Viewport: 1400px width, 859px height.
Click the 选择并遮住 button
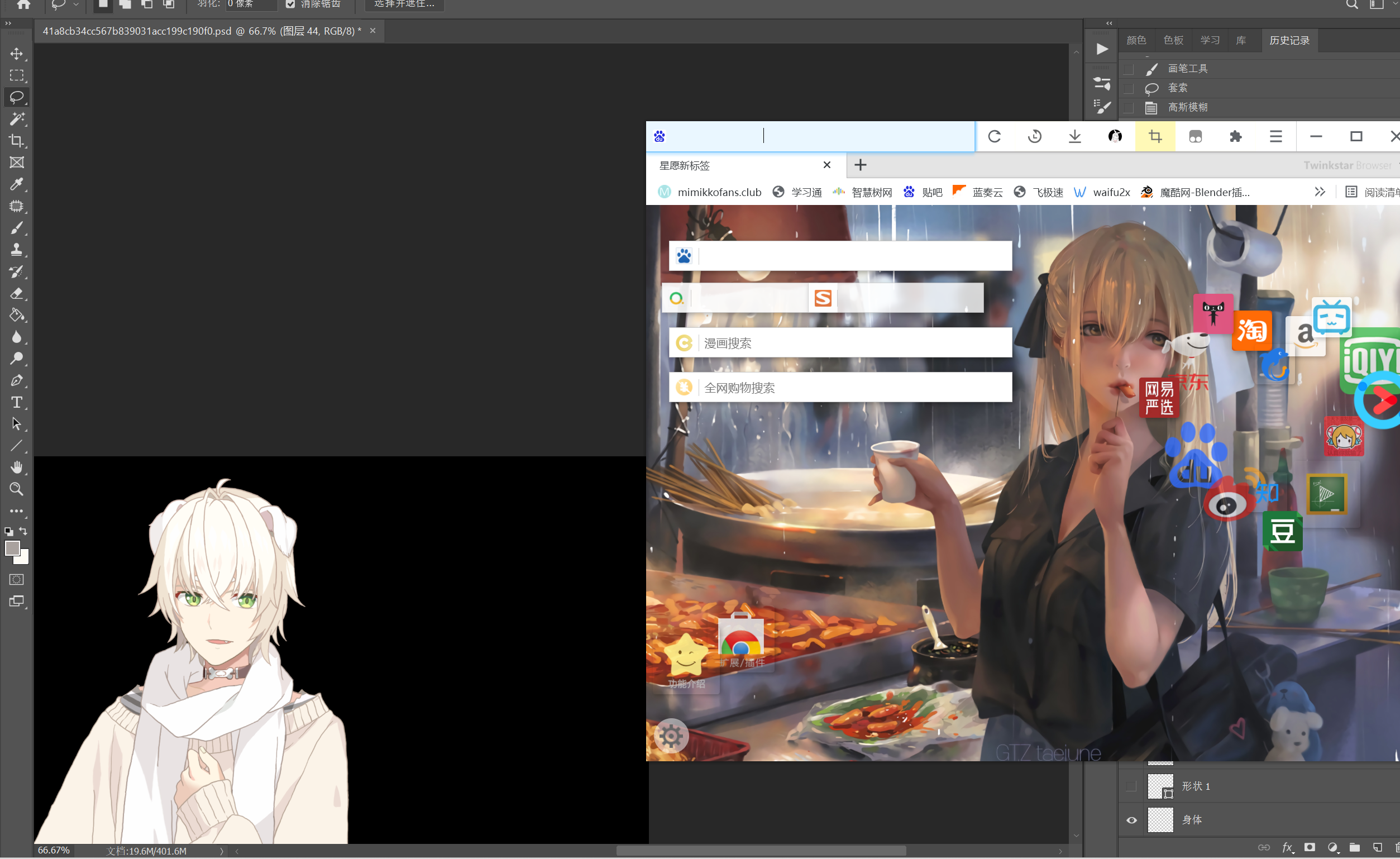point(404,4)
